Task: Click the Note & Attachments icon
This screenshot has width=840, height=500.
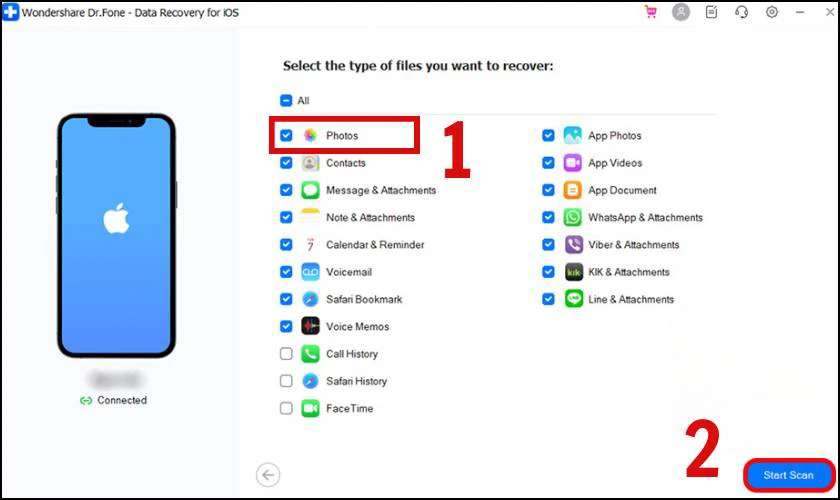Action: click(x=310, y=218)
